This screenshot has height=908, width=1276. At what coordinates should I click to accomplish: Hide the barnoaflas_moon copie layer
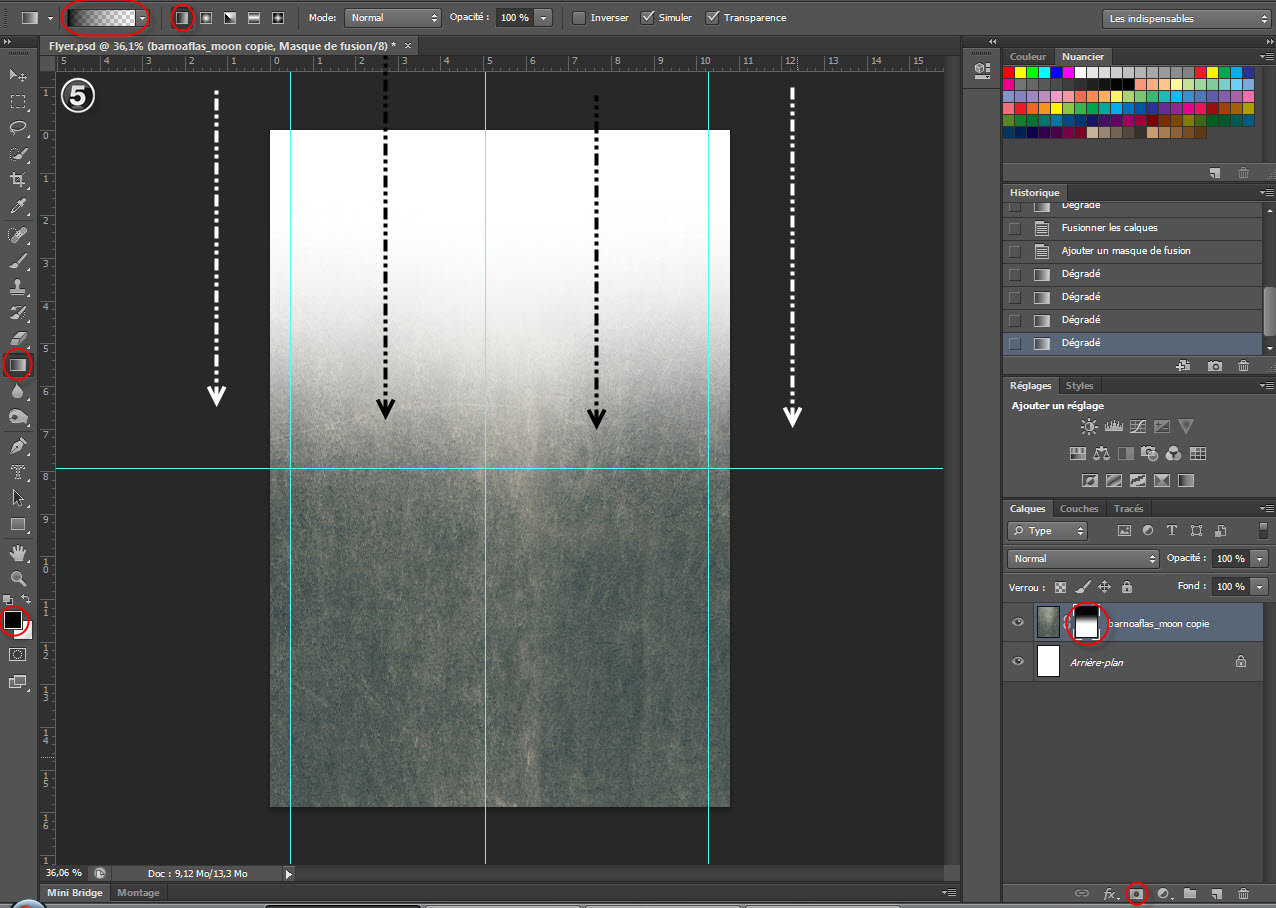[1018, 623]
